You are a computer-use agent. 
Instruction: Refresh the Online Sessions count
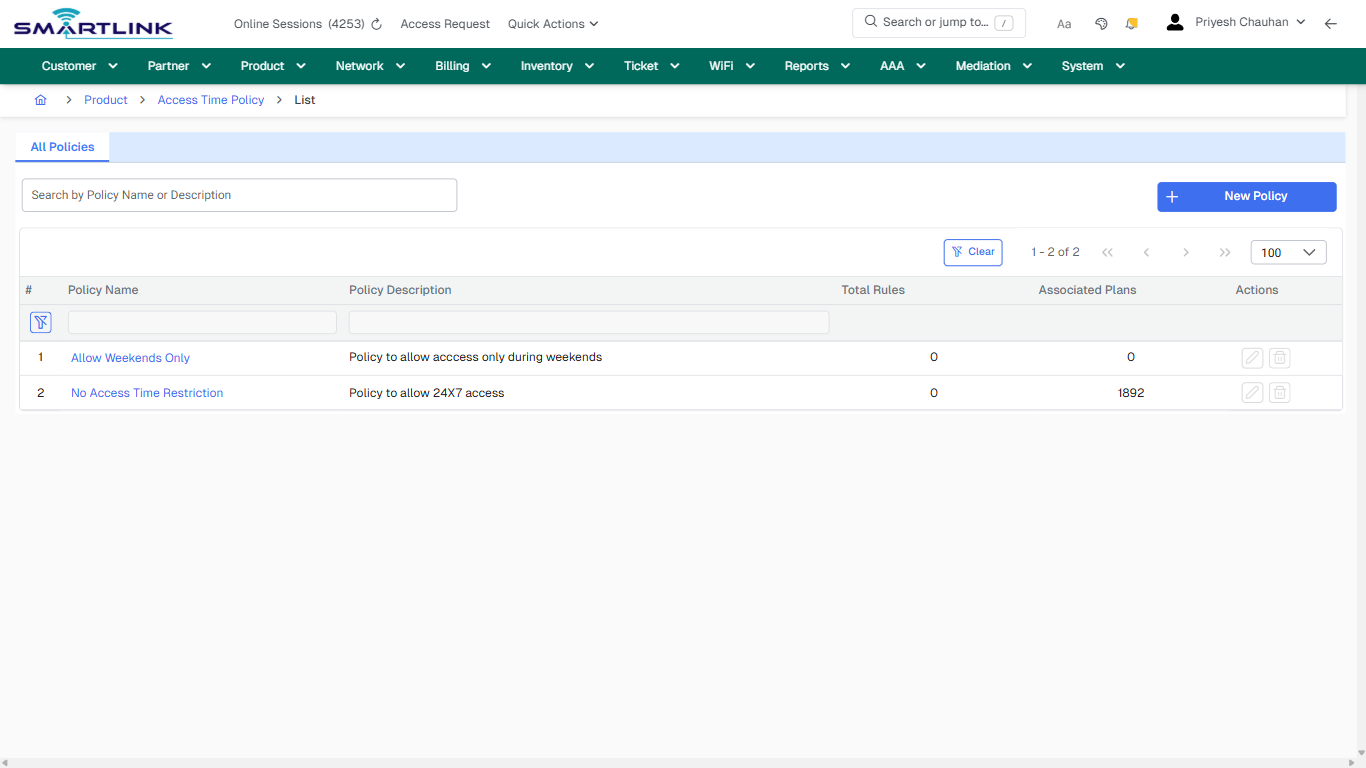click(375, 23)
